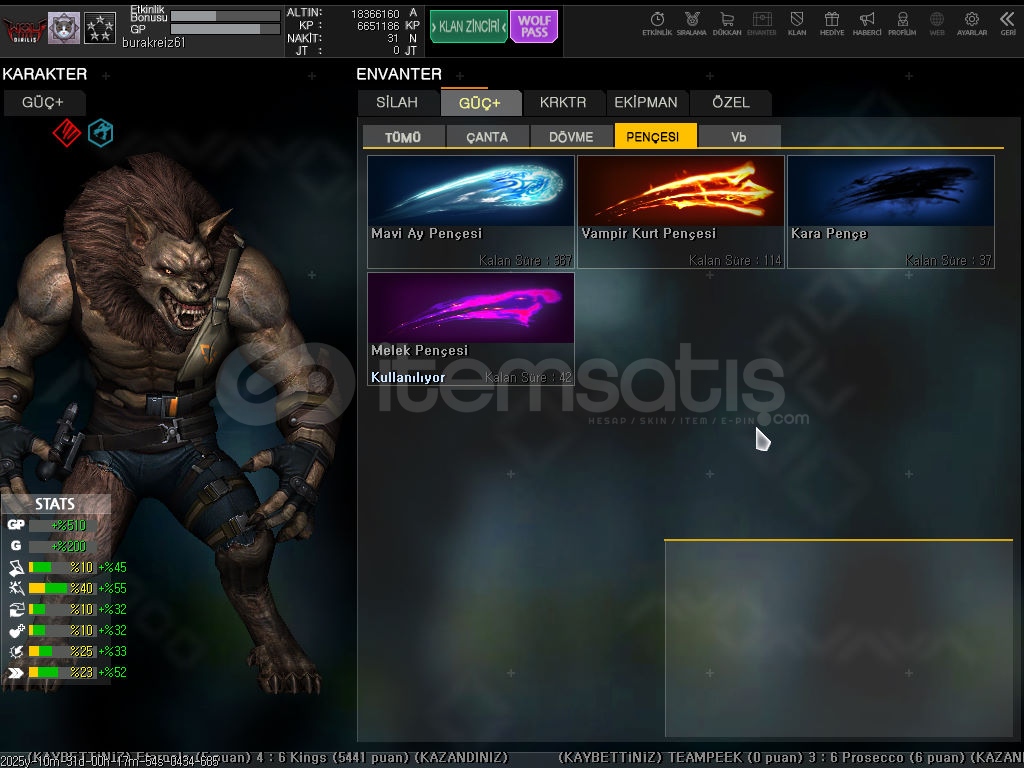The image size is (1024, 768).
Task: Click the GP progress bar in header
Action: [225, 29]
